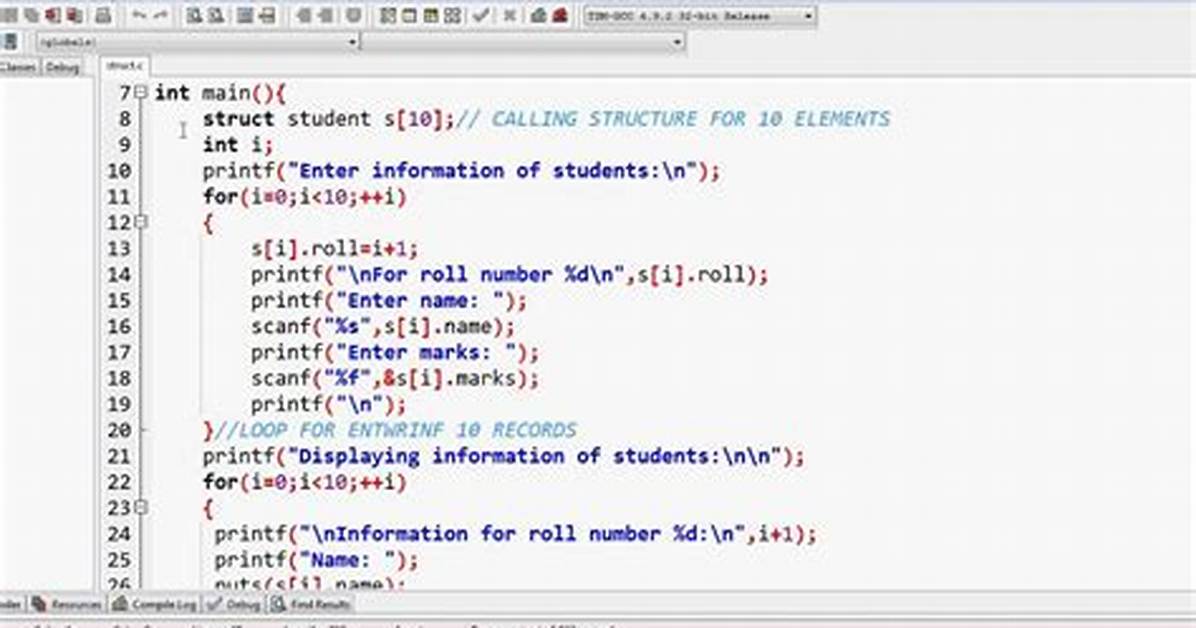This screenshot has height=628, width=1196.
Task: Click the Indent toolbar icon
Action: click(304, 15)
